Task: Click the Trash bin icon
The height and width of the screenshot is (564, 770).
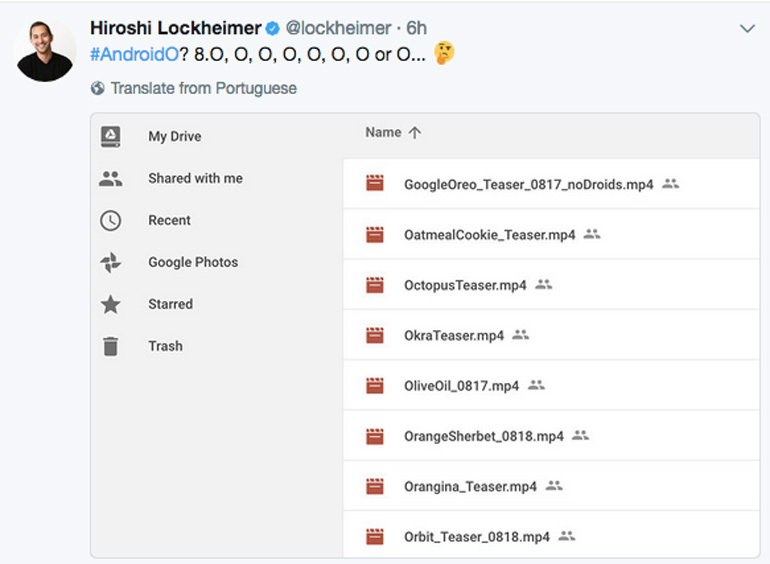Action: click(111, 347)
